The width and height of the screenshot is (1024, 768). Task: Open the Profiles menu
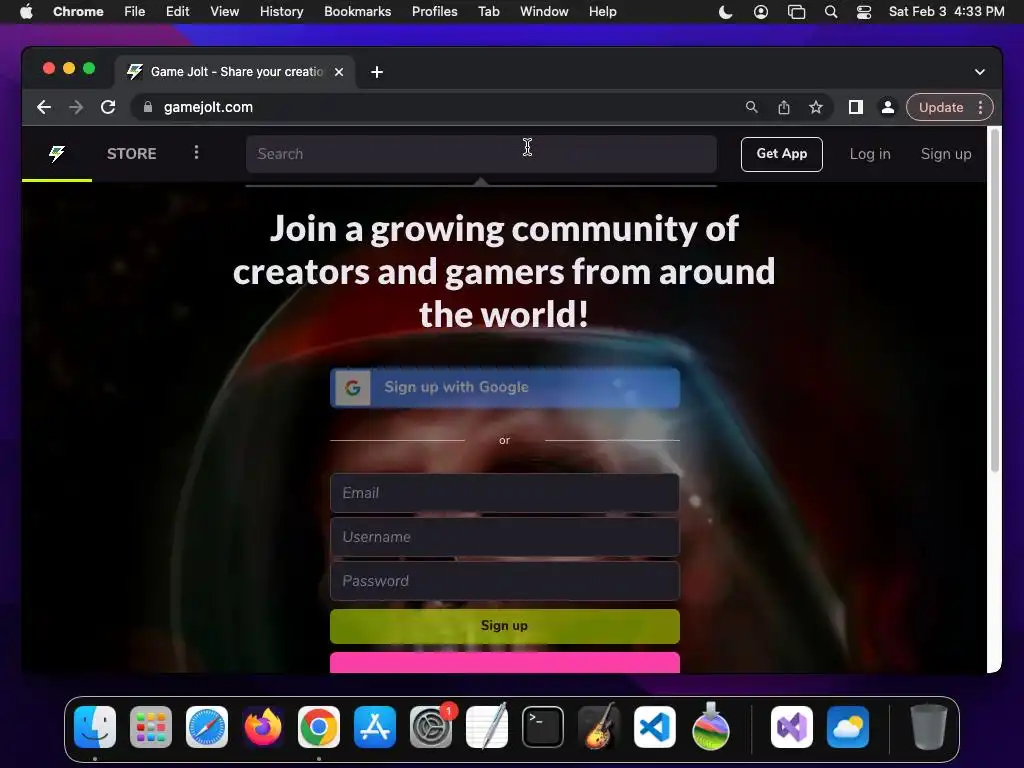pyautogui.click(x=434, y=12)
